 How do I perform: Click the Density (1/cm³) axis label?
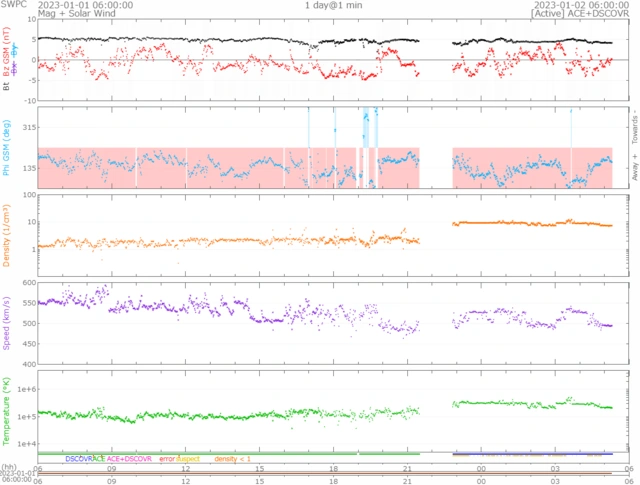click(7, 235)
